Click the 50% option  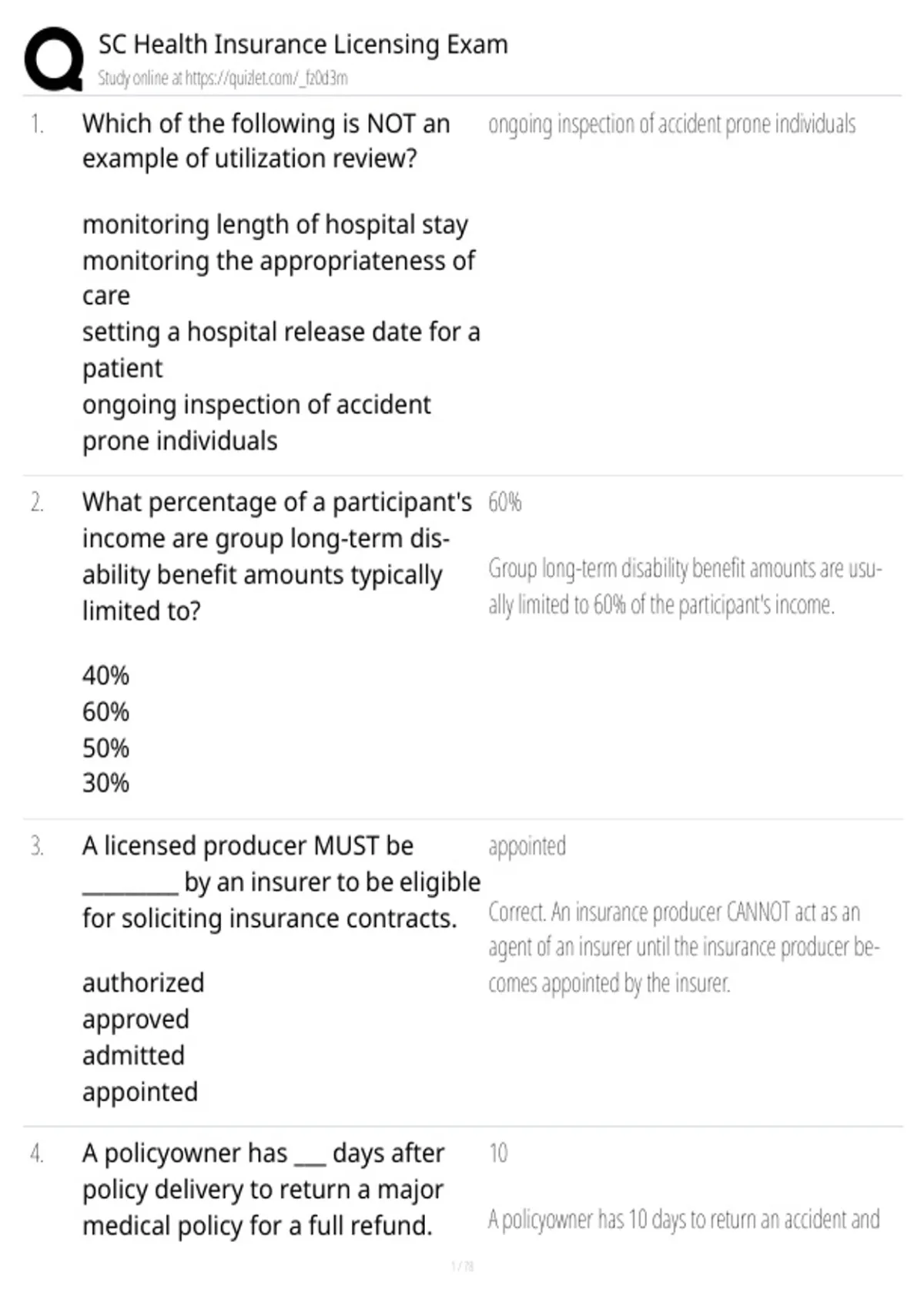tap(105, 748)
